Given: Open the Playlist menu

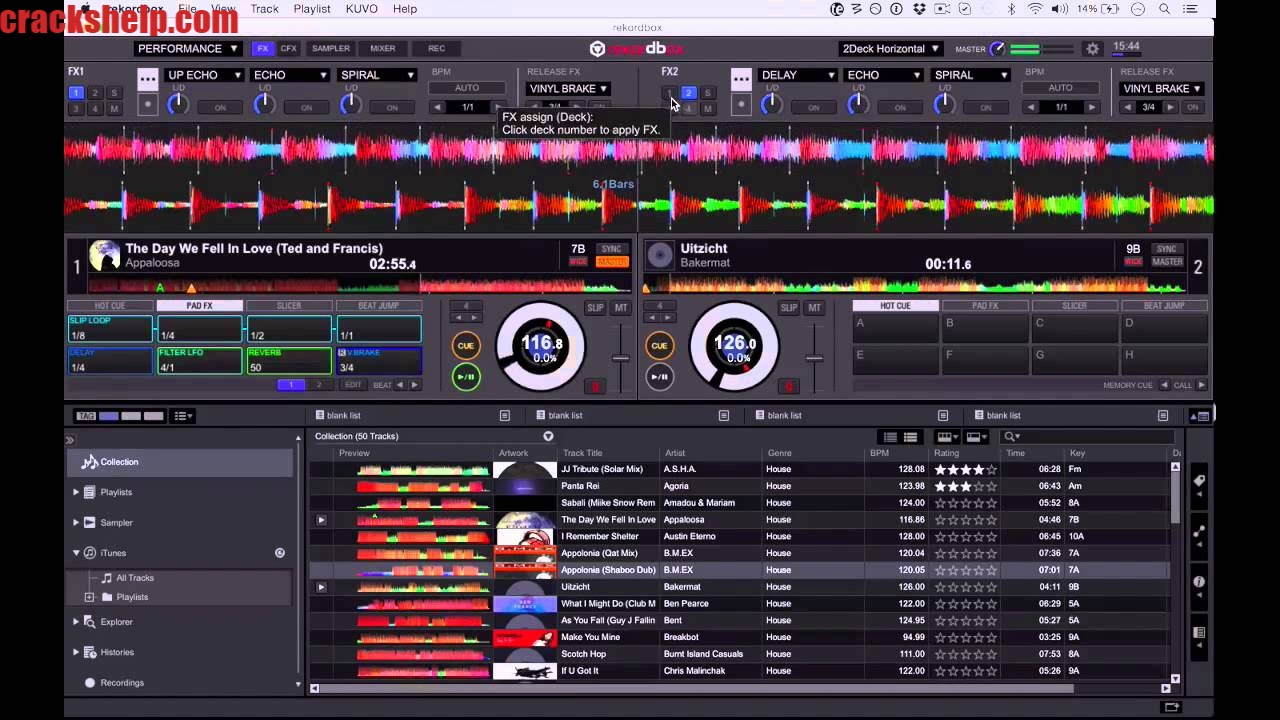Looking at the screenshot, I should pyautogui.click(x=312, y=9).
